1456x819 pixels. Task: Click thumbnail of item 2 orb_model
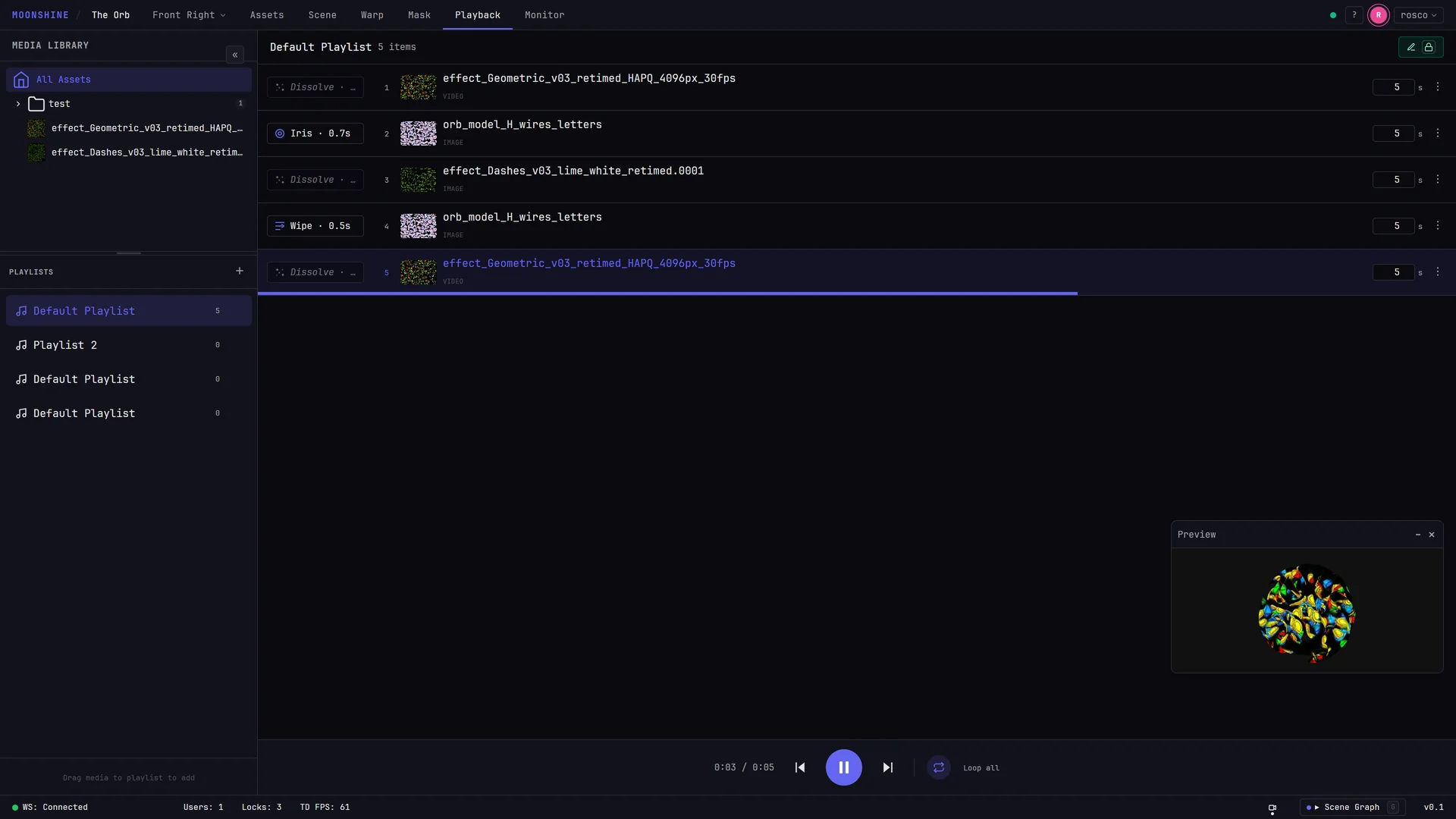419,133
